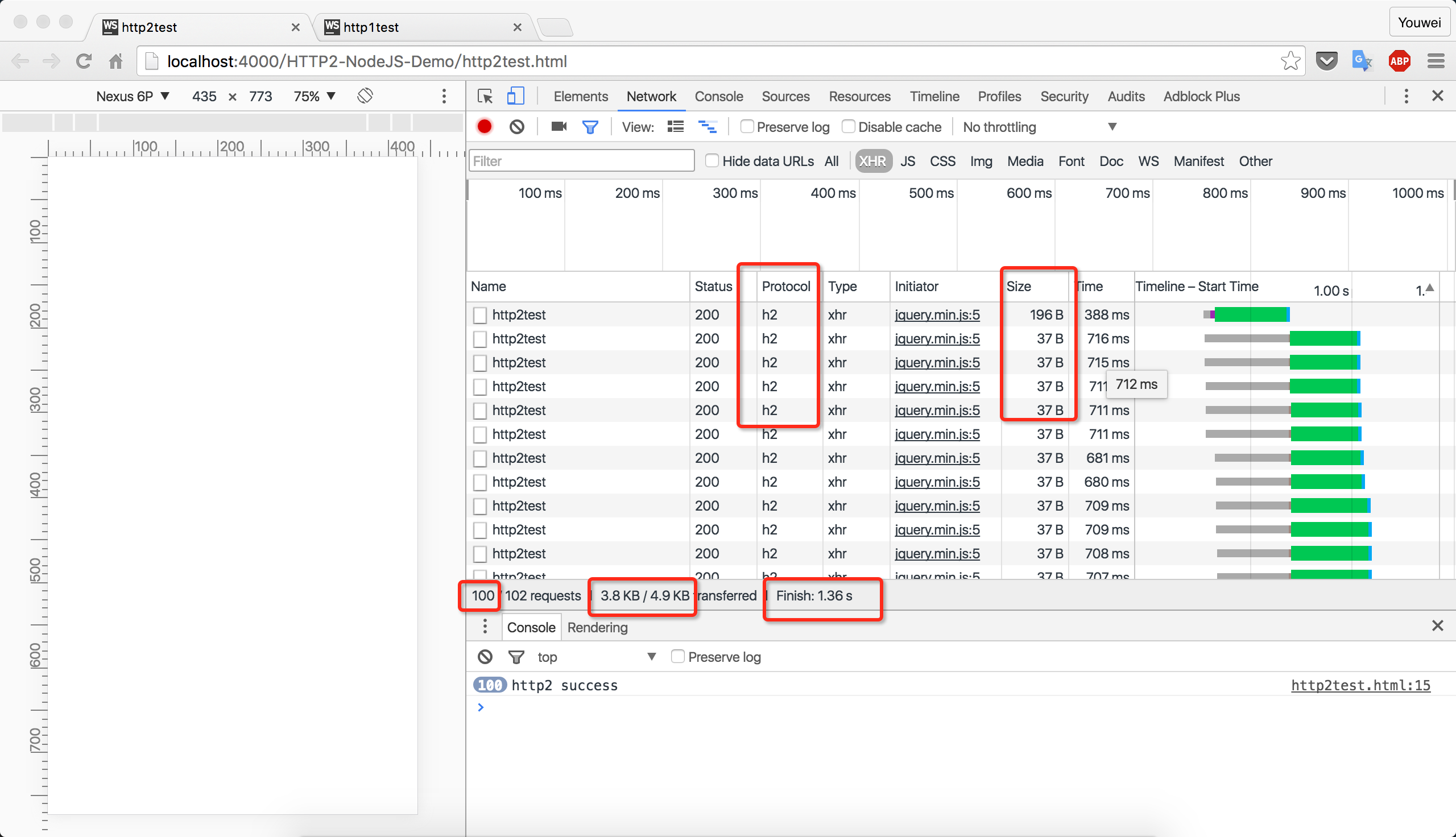Select the JS resource type filter
1456x837 pixels.
pyautogui.click(x=907, y=161)
